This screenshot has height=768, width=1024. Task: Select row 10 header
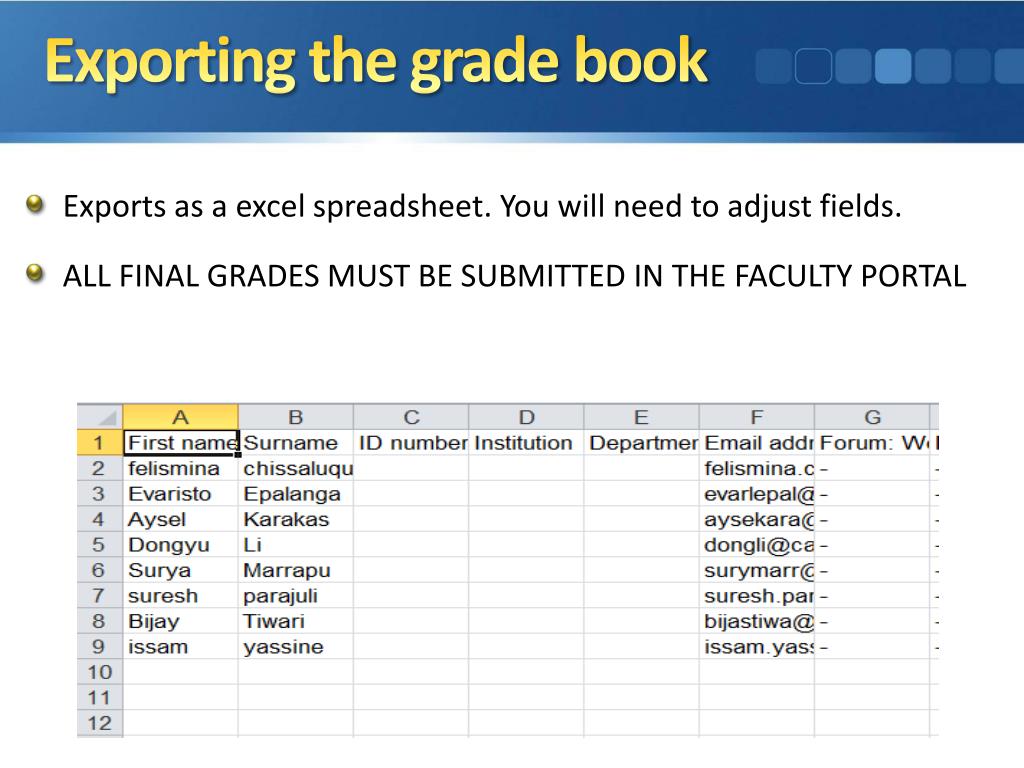point(100,672)
